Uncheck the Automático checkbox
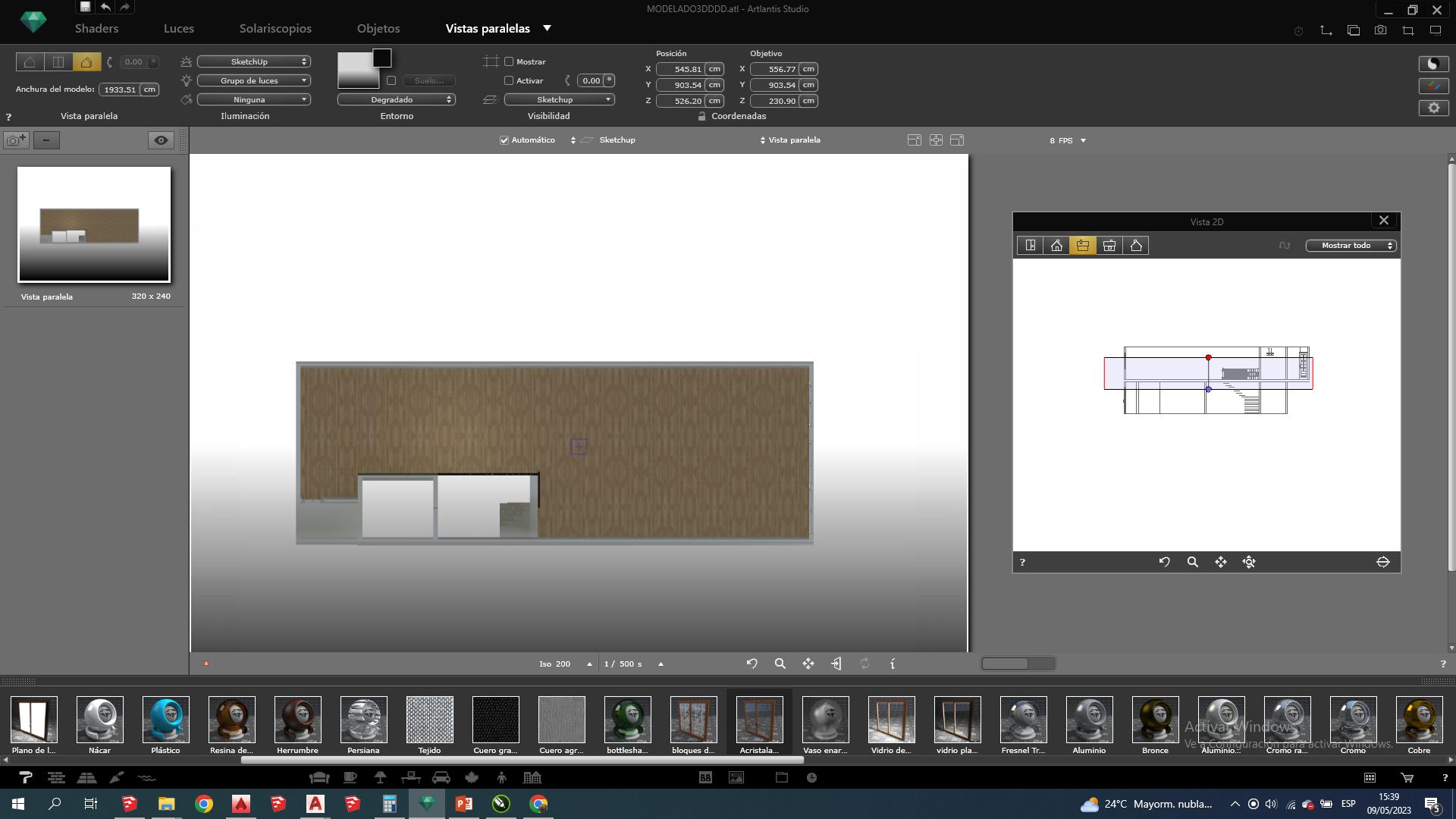 [504, 140]
